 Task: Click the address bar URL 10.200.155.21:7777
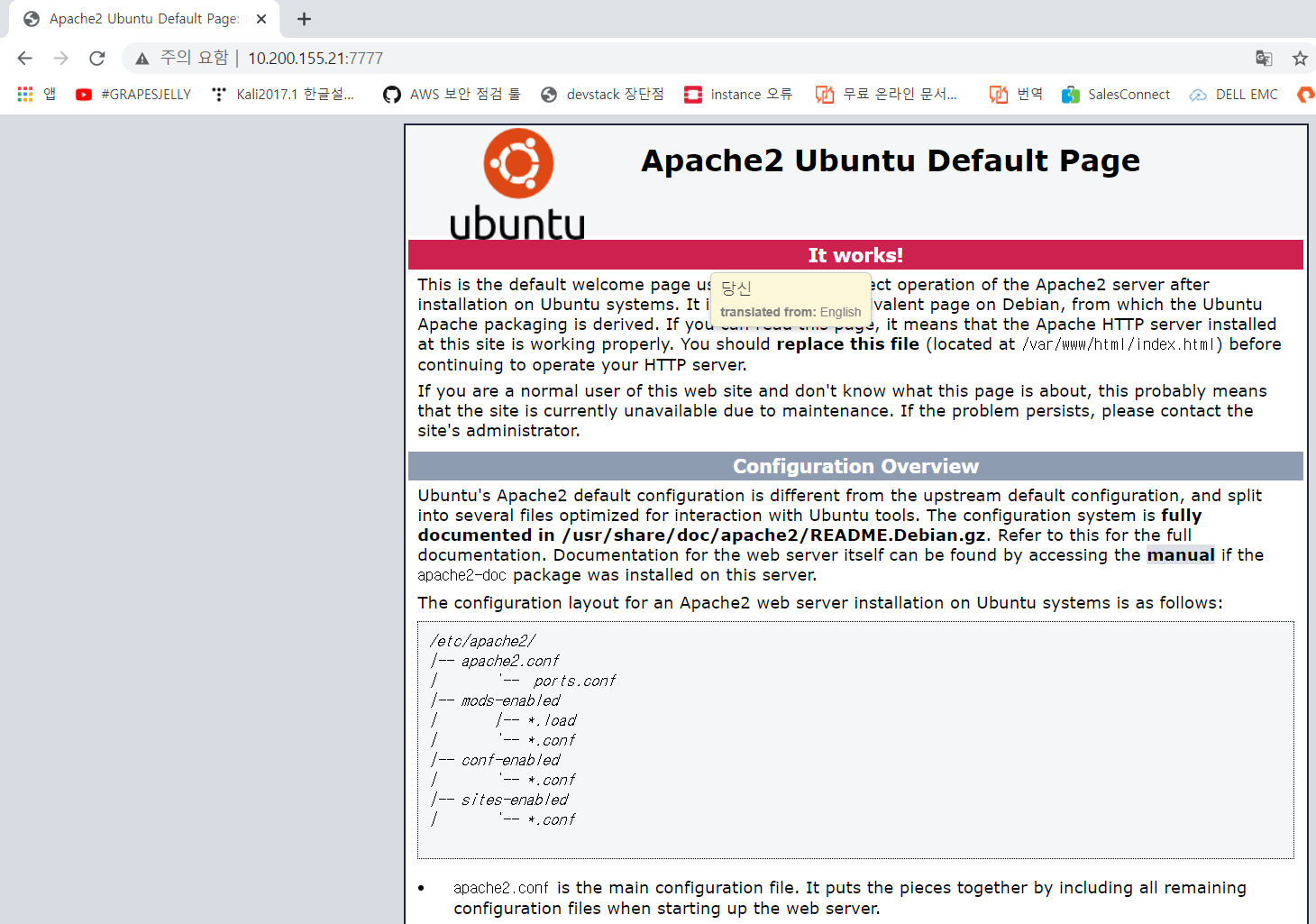pos(315,59)
